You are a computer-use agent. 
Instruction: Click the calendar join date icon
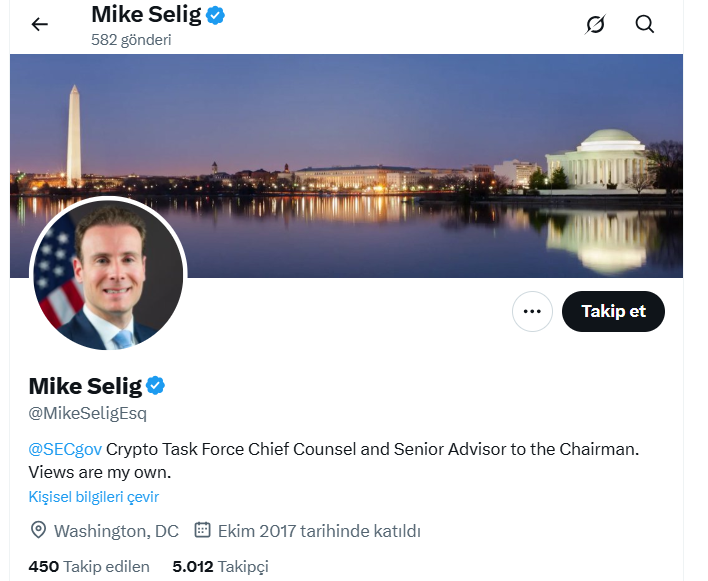click(201, 530)
